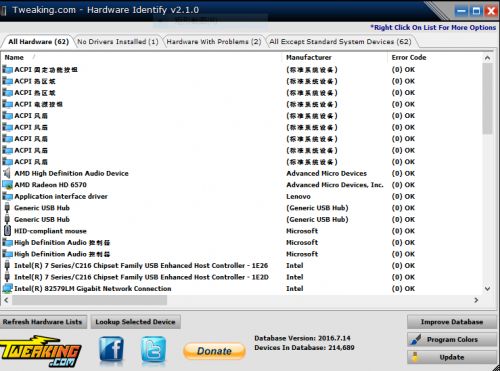This screenshot has width=500, height=371.
Task: Click Lookup Selected Device button
Action: tap(135, 322)
